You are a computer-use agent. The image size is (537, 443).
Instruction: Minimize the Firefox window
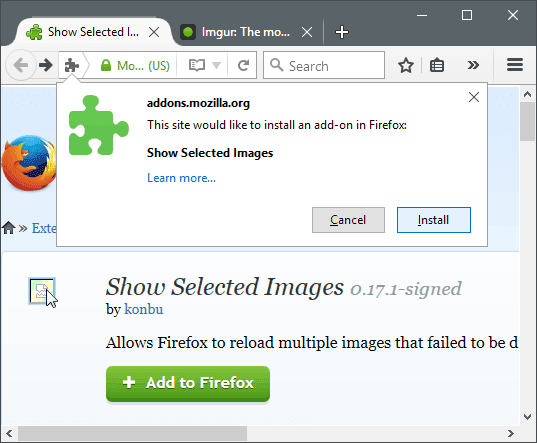[x=422, y=15]
